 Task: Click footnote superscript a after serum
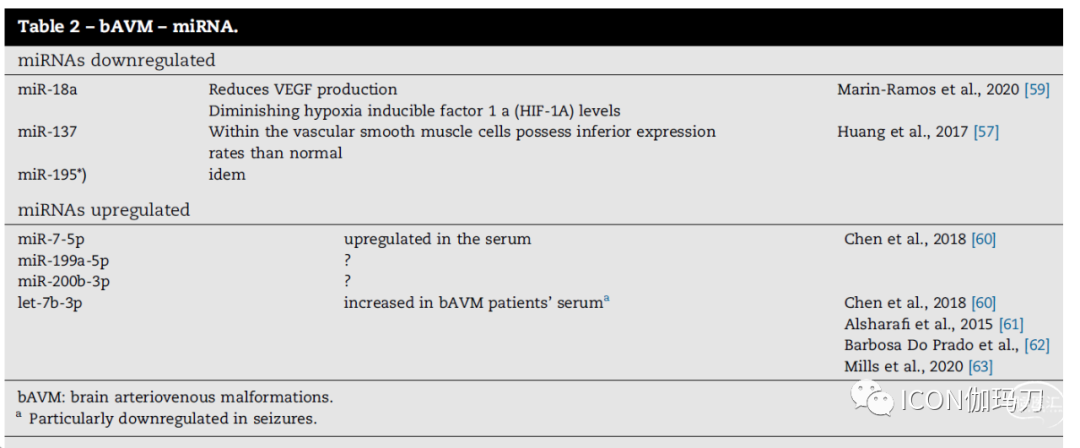coord(606,299)
